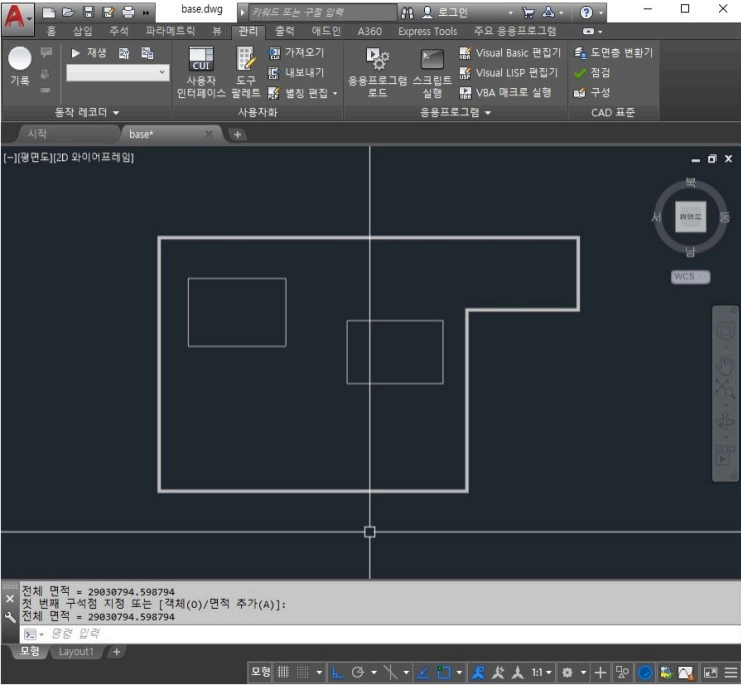Open the AutoCAD application menu logo
The width and height of the screenshot is (741, 685).
click(x=17, y=18)
